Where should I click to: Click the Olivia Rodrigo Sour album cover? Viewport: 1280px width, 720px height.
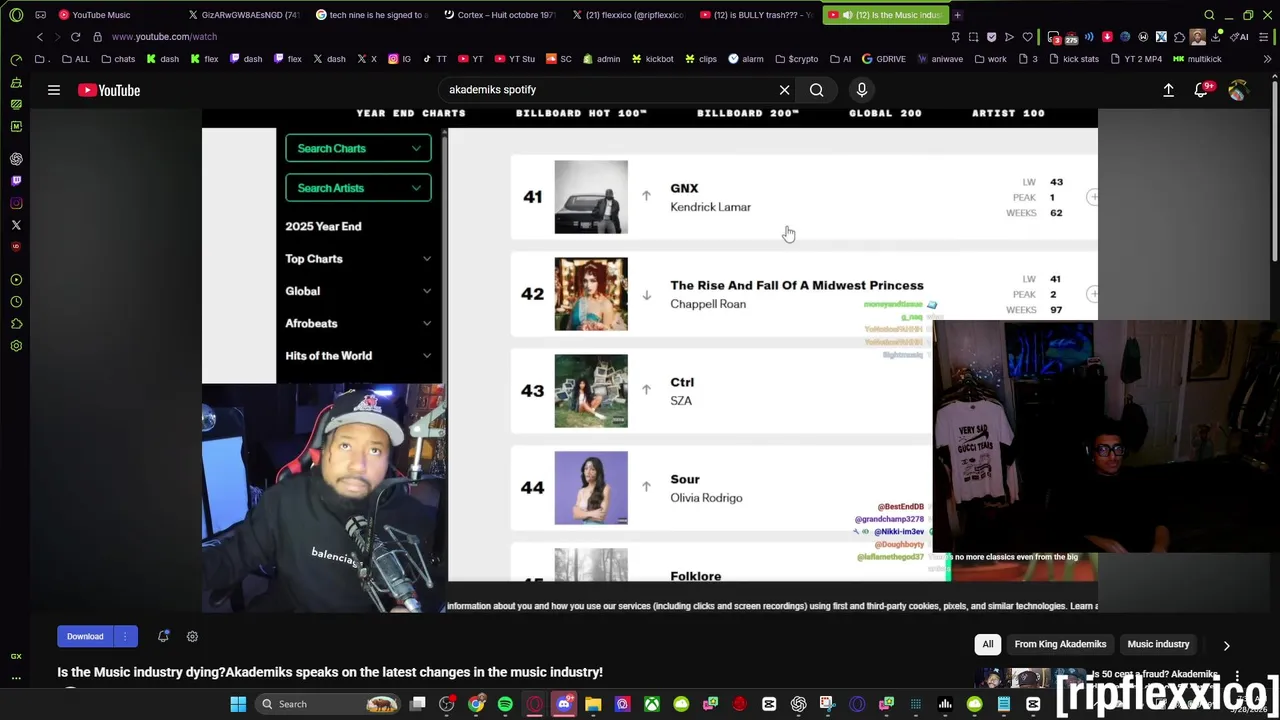(x=591, y=488)
